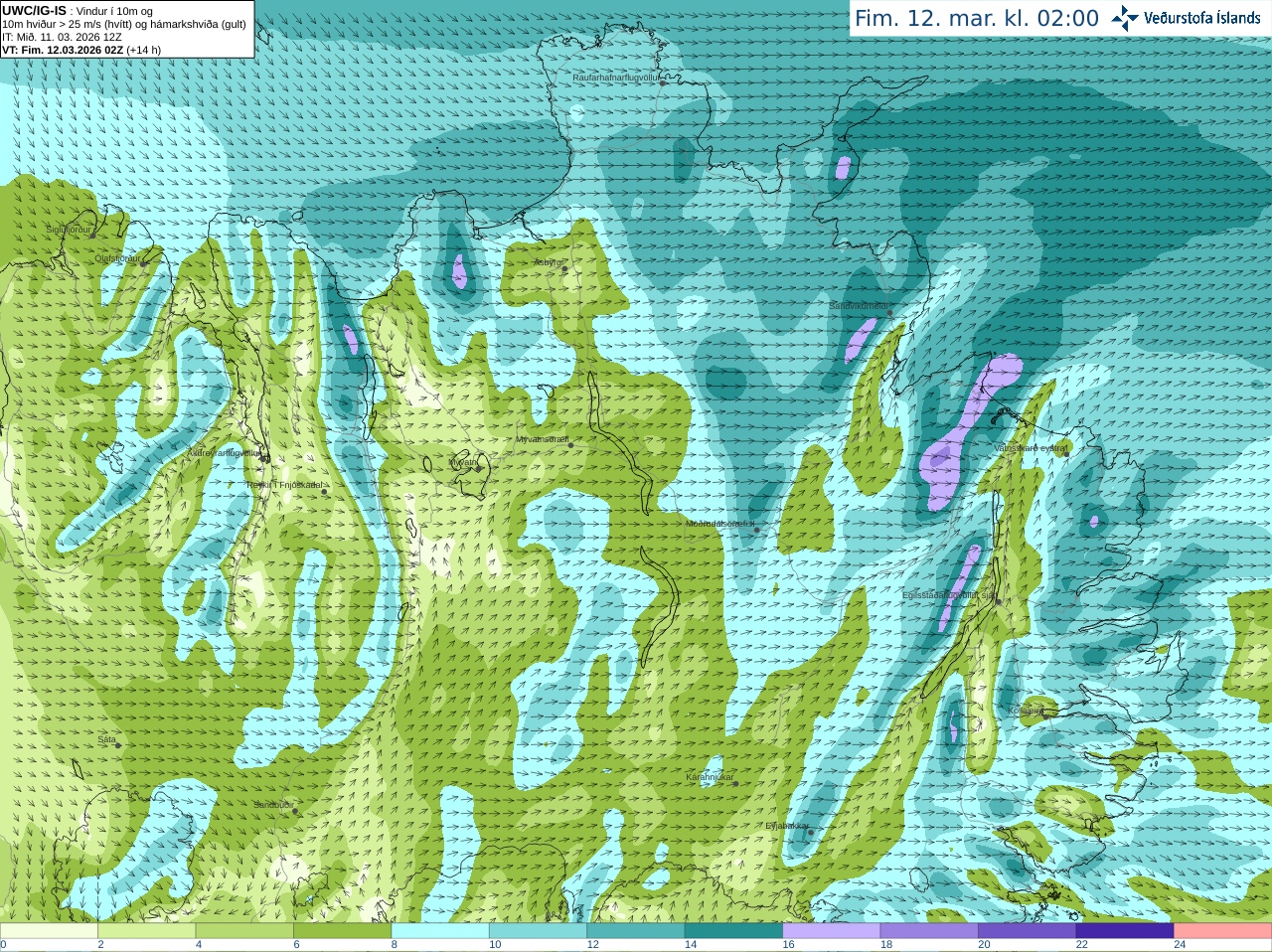The image size is (1272, 952).
Task: Click the station dot beside Ásbyrgi
Action: pyautogui.click(x=564, y=269)
